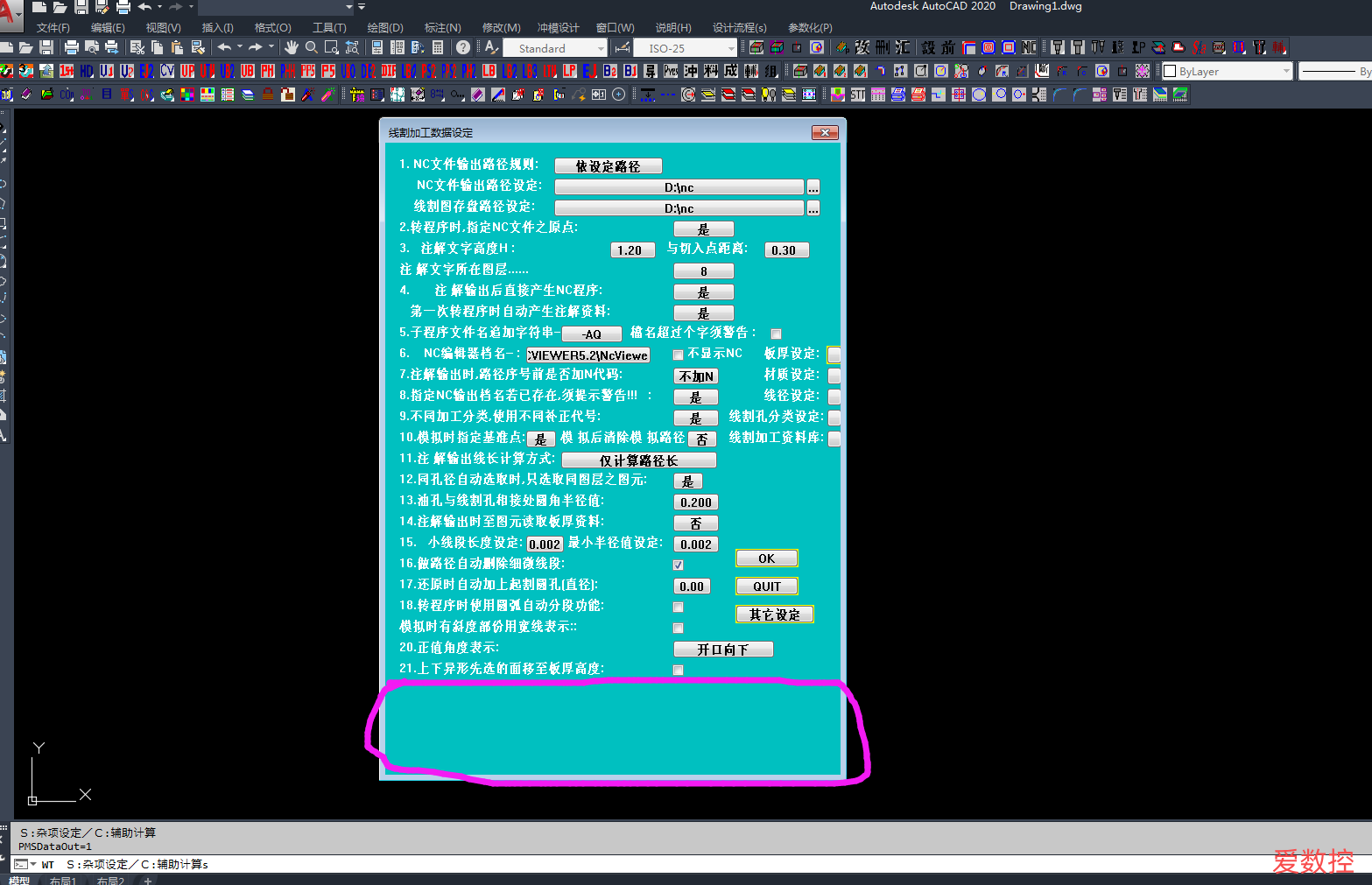The width and height of the screenshot is (1372, 885).
Task: Switch to the 布局1 layout tab
Action: [63, 879]
